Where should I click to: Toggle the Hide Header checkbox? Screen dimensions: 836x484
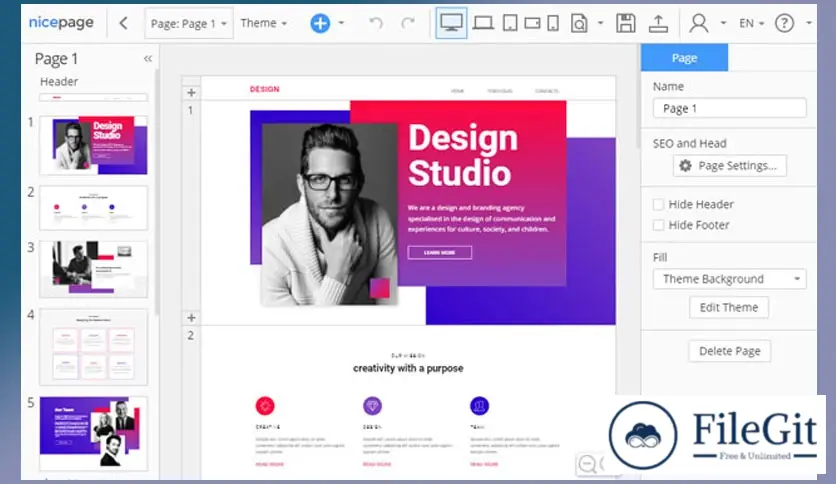click(x=658, y=205)
